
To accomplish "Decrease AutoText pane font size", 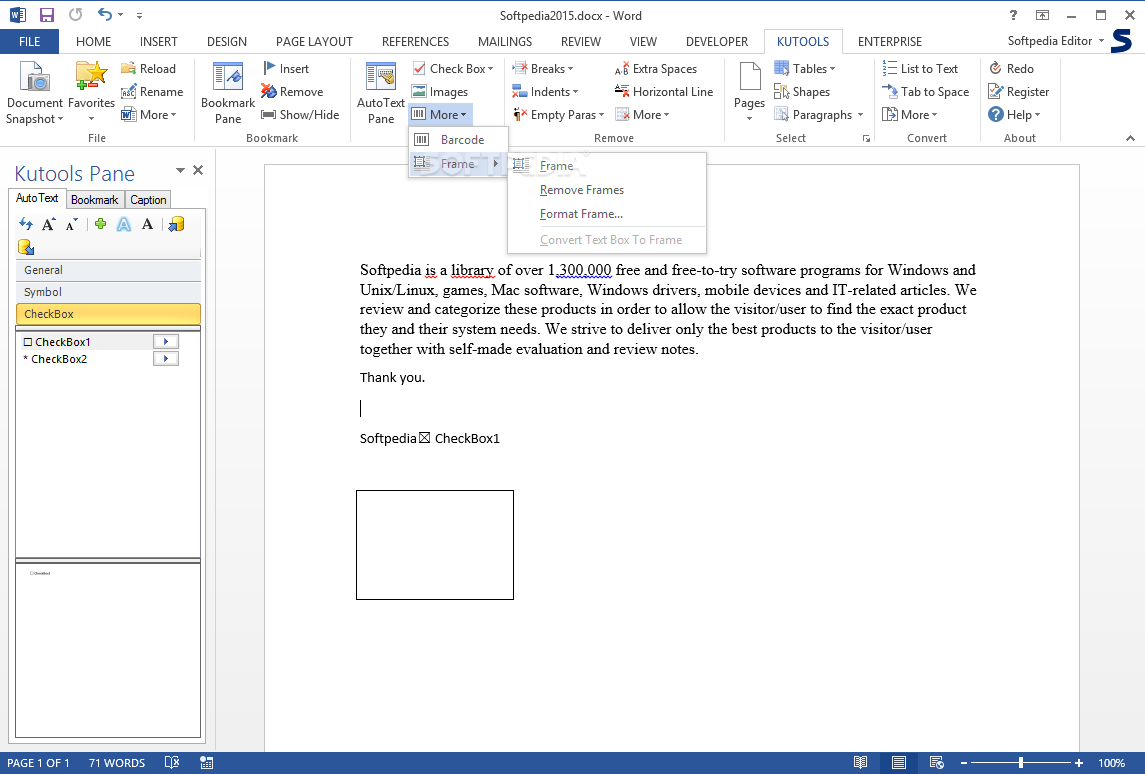I will point(72,224).
